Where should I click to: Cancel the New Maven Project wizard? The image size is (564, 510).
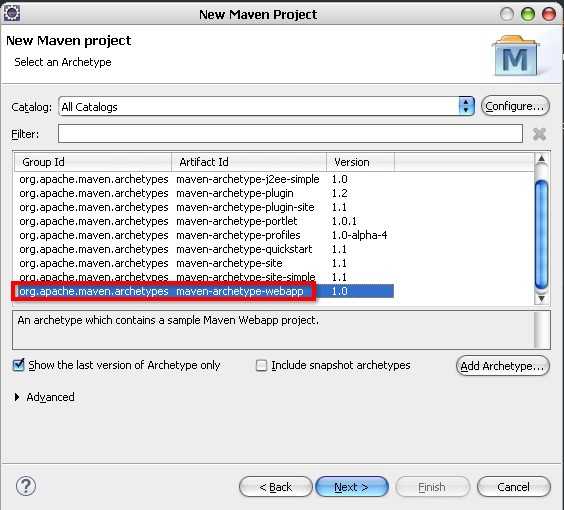point(513,487)
